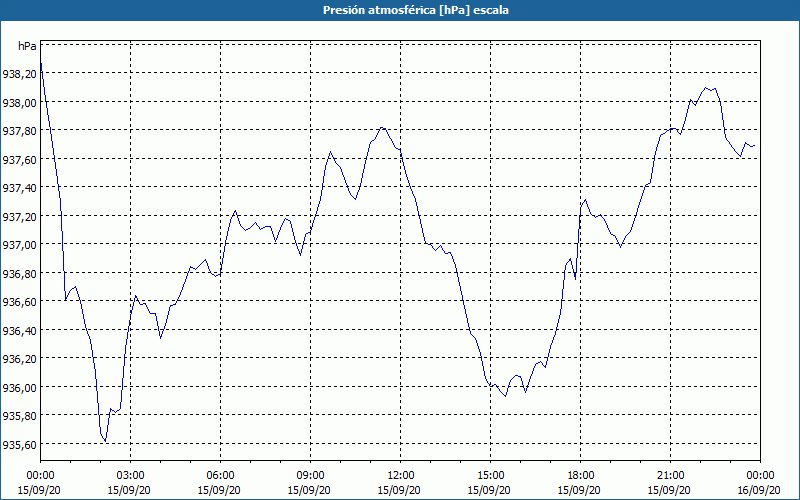
Task: Click the 15:00 time label
Action: [490, 476]
